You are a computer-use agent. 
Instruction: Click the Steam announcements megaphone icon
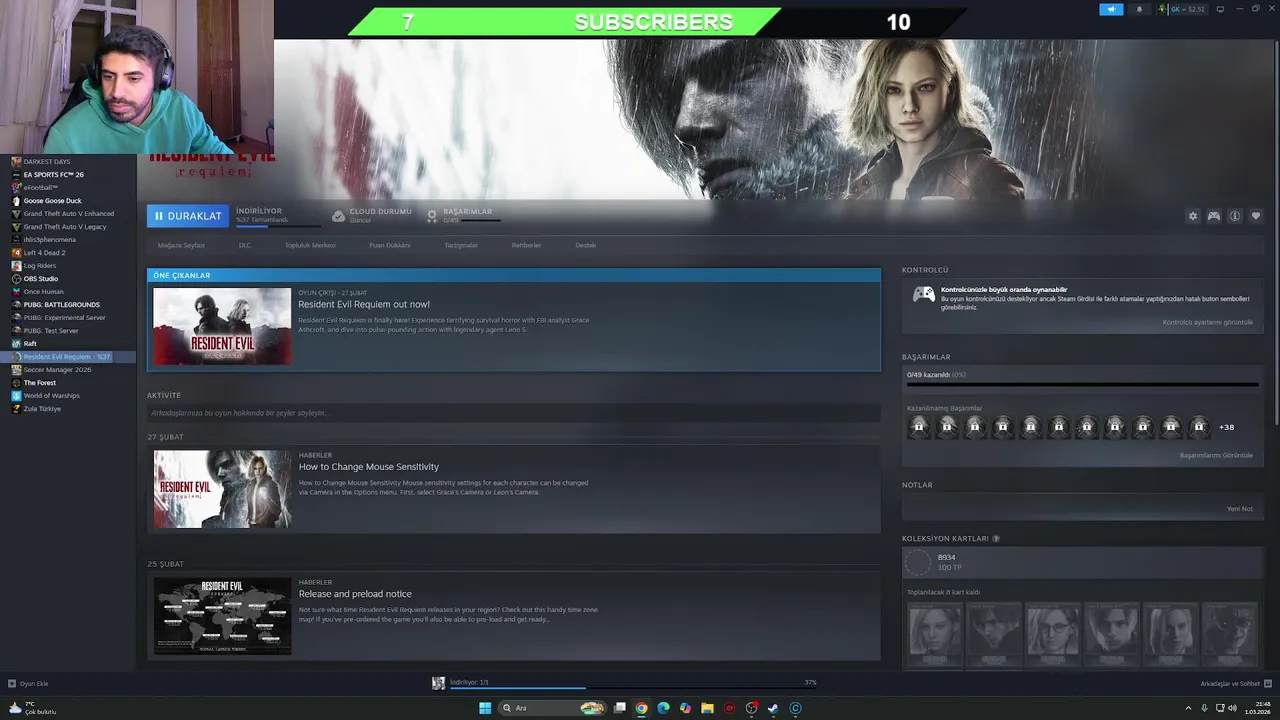coord(1111,9)
